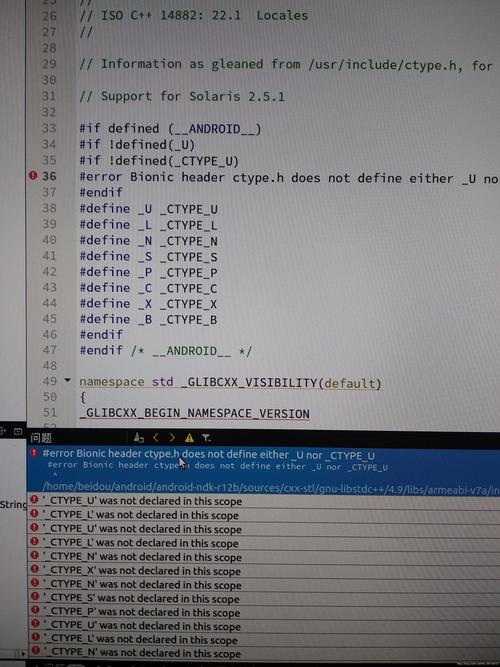Click the '#define _N _CTYPE_N' line
500x667 pixels.
coord(148,241)
